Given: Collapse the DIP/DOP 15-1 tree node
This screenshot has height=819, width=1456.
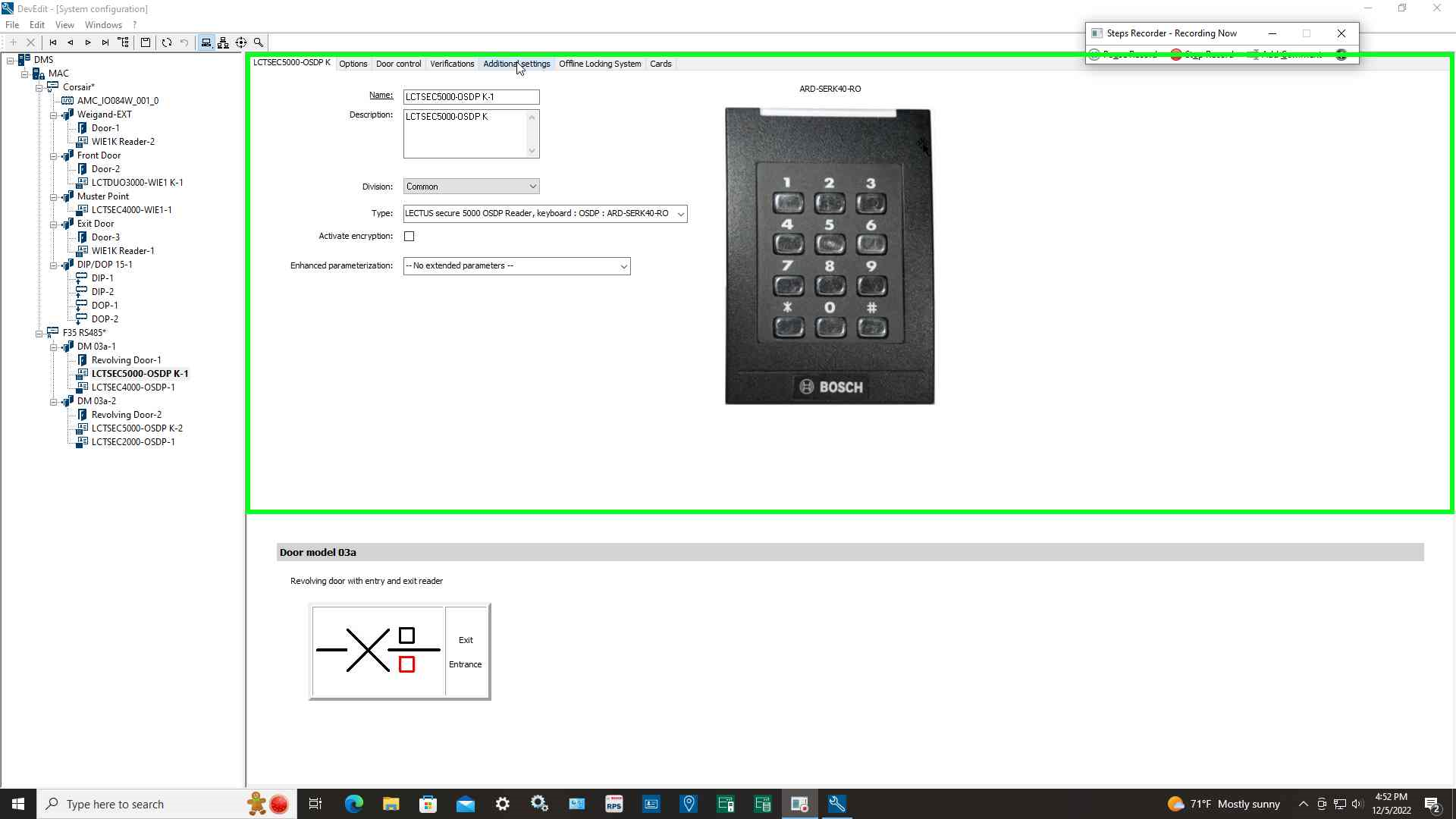Looking at the screenshot, I should pos(54,265).
